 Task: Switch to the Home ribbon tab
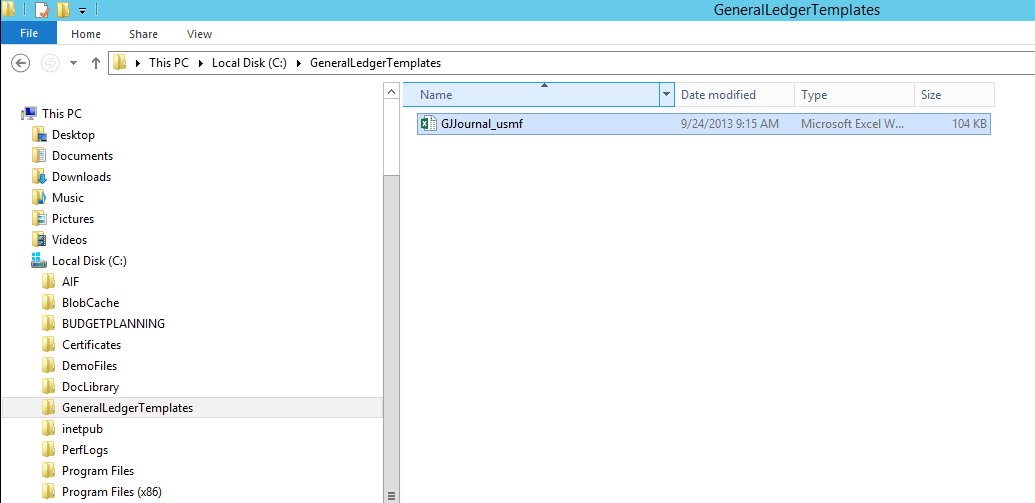86,34
